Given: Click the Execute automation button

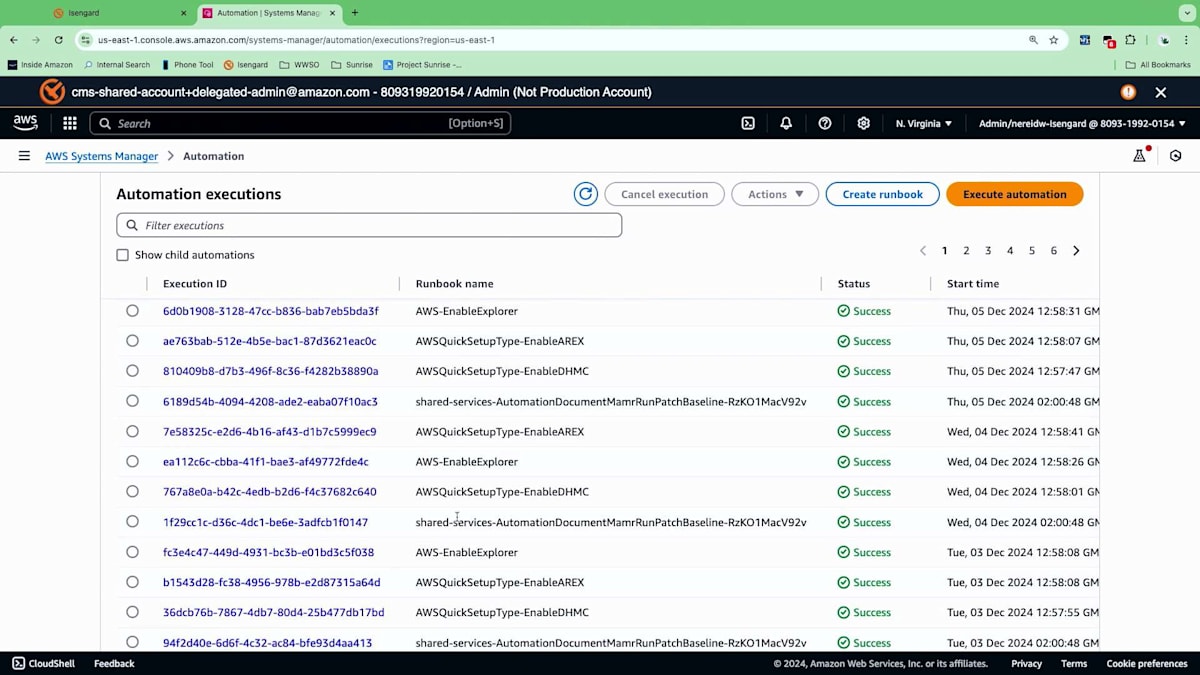Looking at the screenshot, I should pos(1015,194).
